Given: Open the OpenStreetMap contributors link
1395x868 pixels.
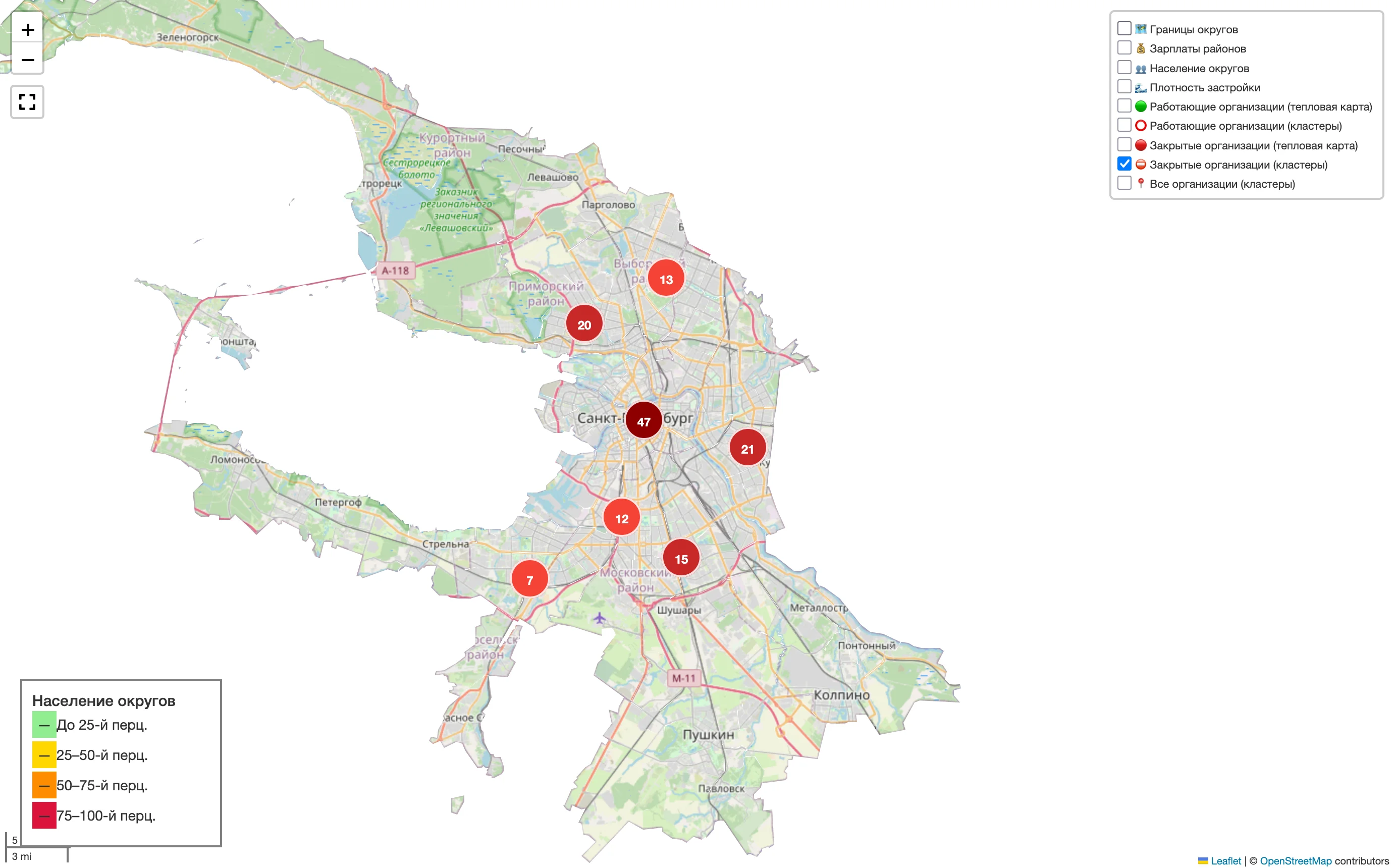Looking at the screenshot, I should pyautogui.click(x=1295, y=860).
